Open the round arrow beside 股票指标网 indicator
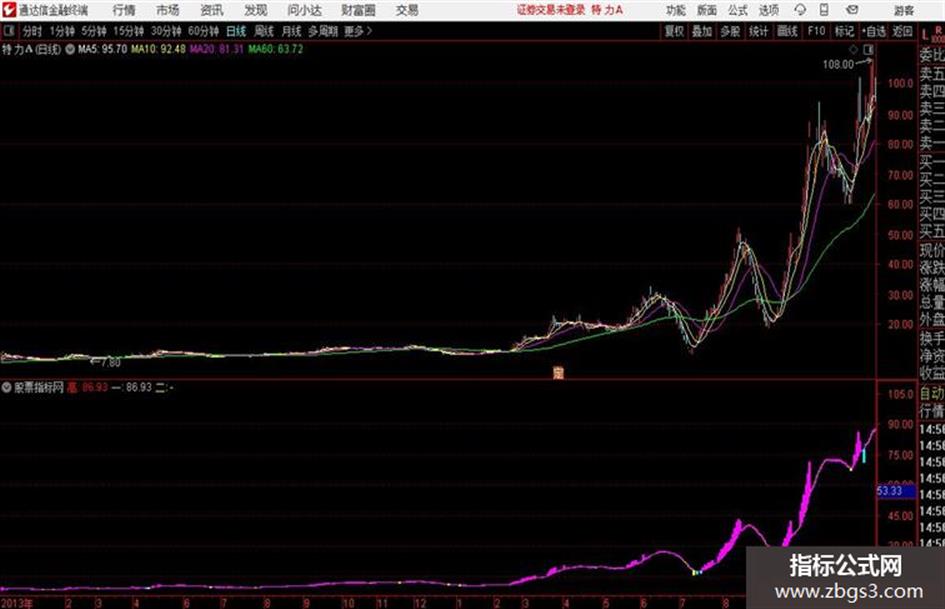This screenshot has height=609, width=945. pos(7,387)
